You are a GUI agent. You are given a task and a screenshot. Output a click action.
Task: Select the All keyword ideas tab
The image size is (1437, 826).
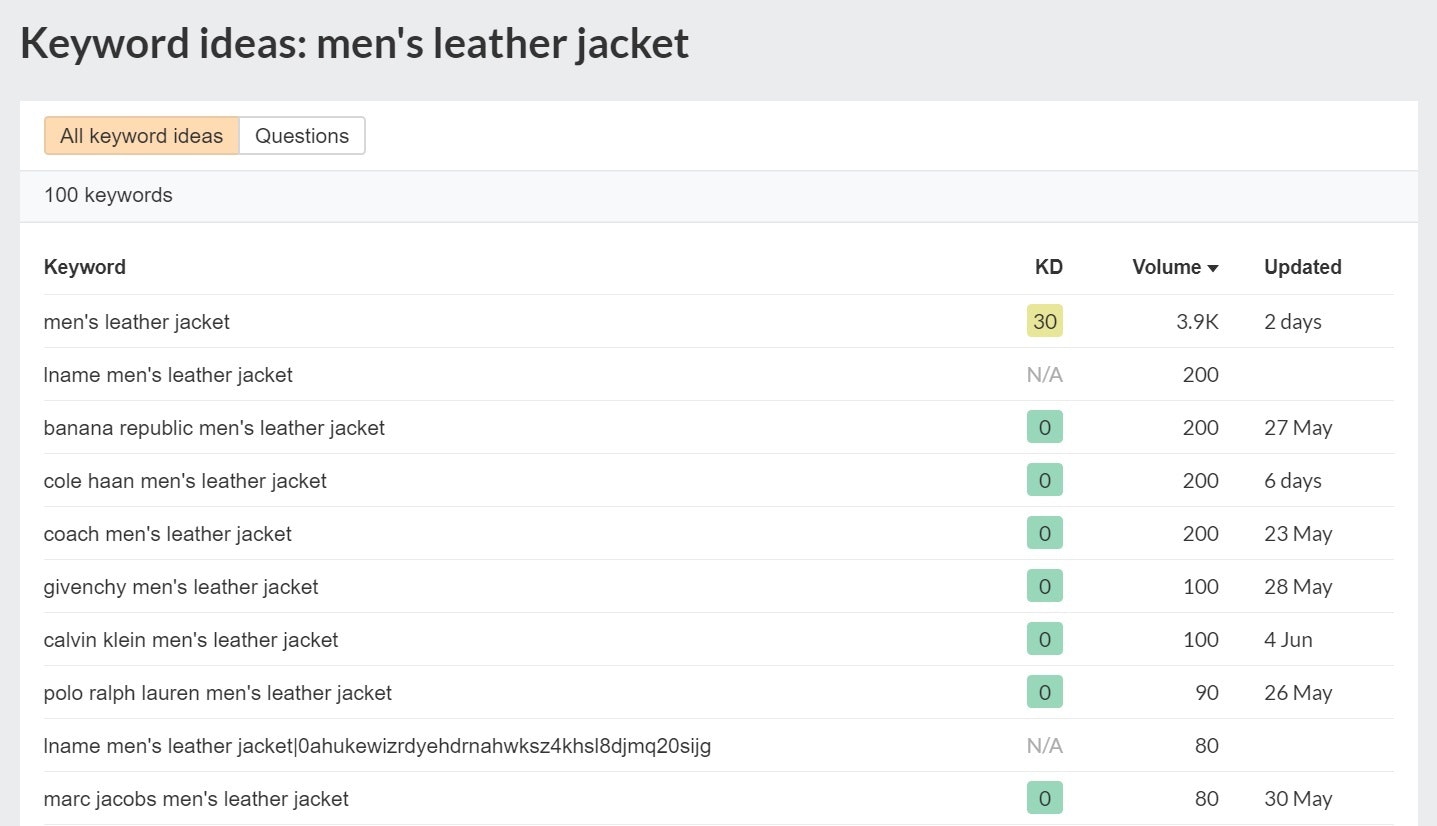pyautogui.click(x=141, y=136)
